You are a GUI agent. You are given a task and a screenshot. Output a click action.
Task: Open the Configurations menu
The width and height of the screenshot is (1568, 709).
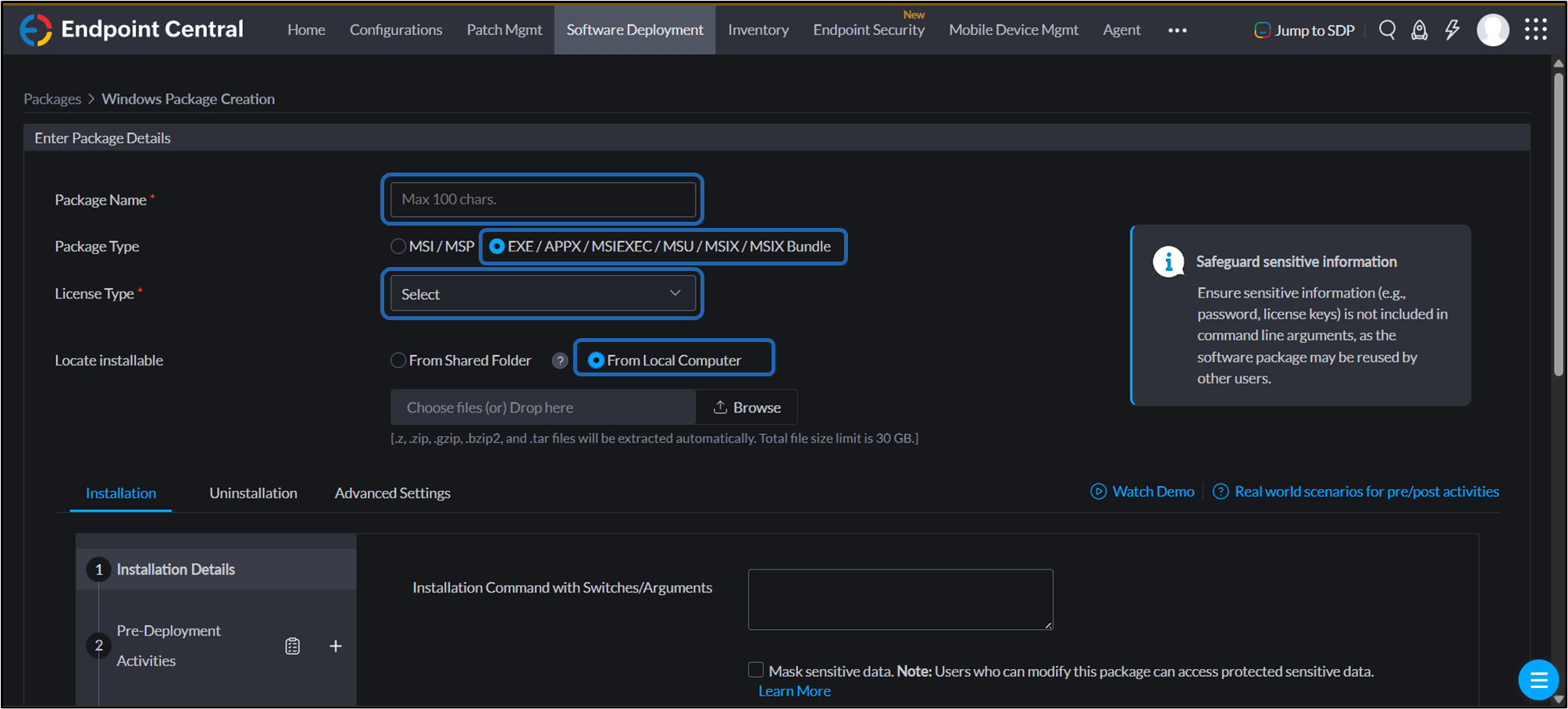396,30
